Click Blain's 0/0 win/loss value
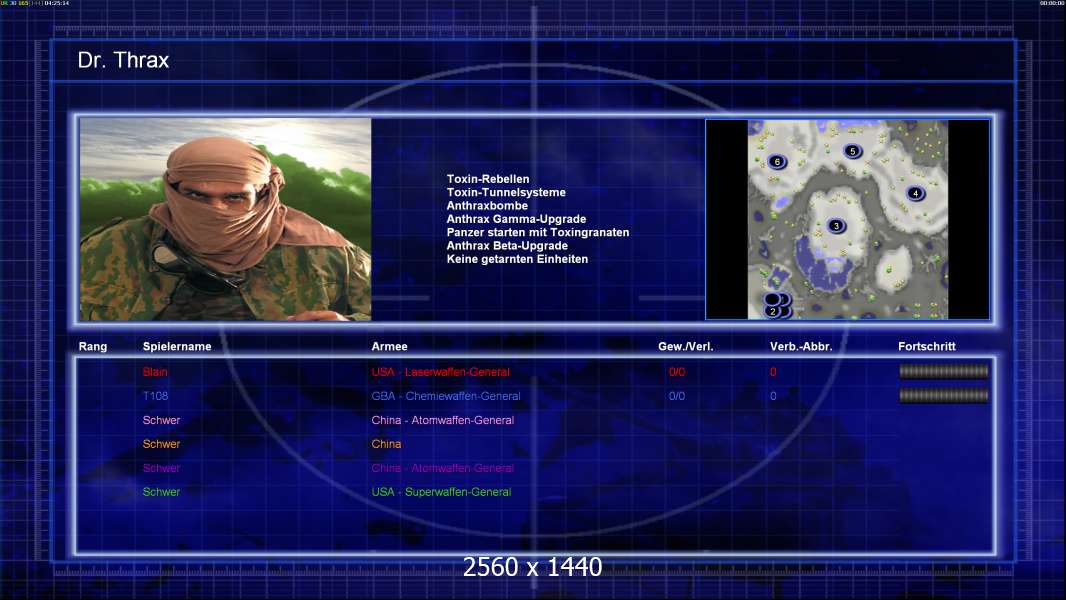This screenshot has width=1066, height=600. [x=677, y=372]
